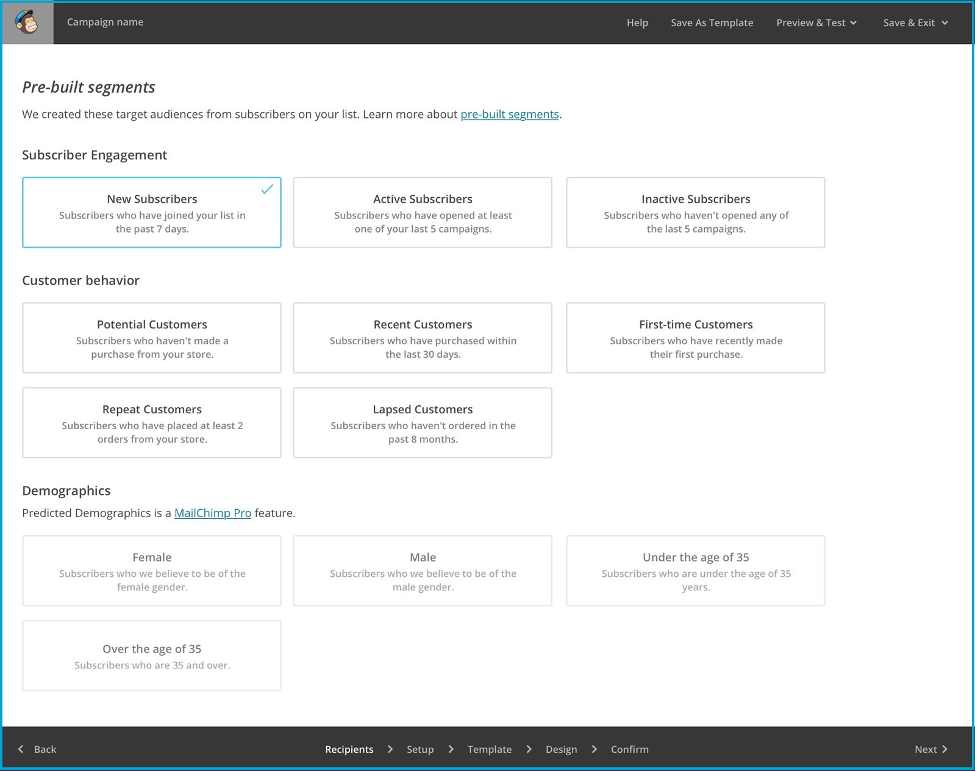The width and height of the screenshot is (977, 772).
Task: Choose the Recent Customers segment
Action: tap(422, 338)
